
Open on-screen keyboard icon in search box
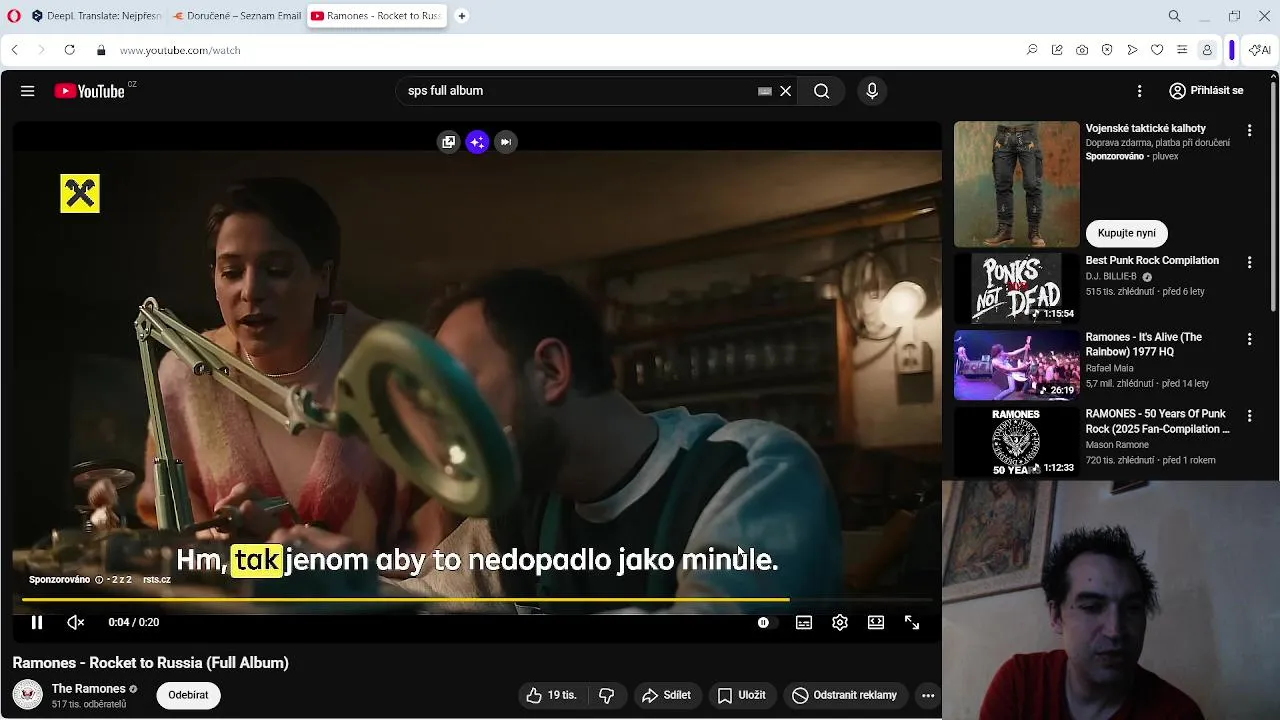pos(765,91)
